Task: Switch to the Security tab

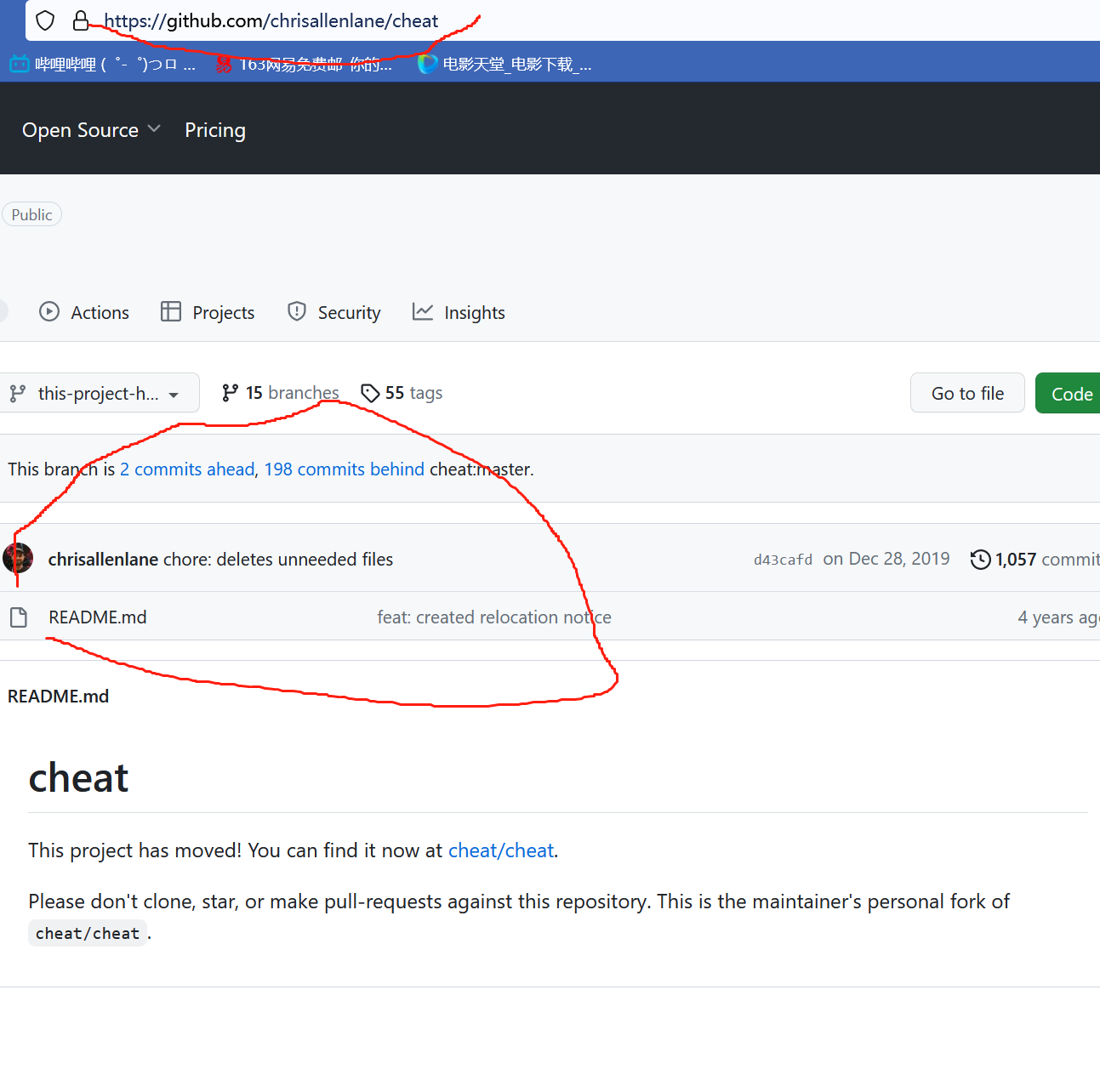Action: pyautogui.click(x=333, y=312)
